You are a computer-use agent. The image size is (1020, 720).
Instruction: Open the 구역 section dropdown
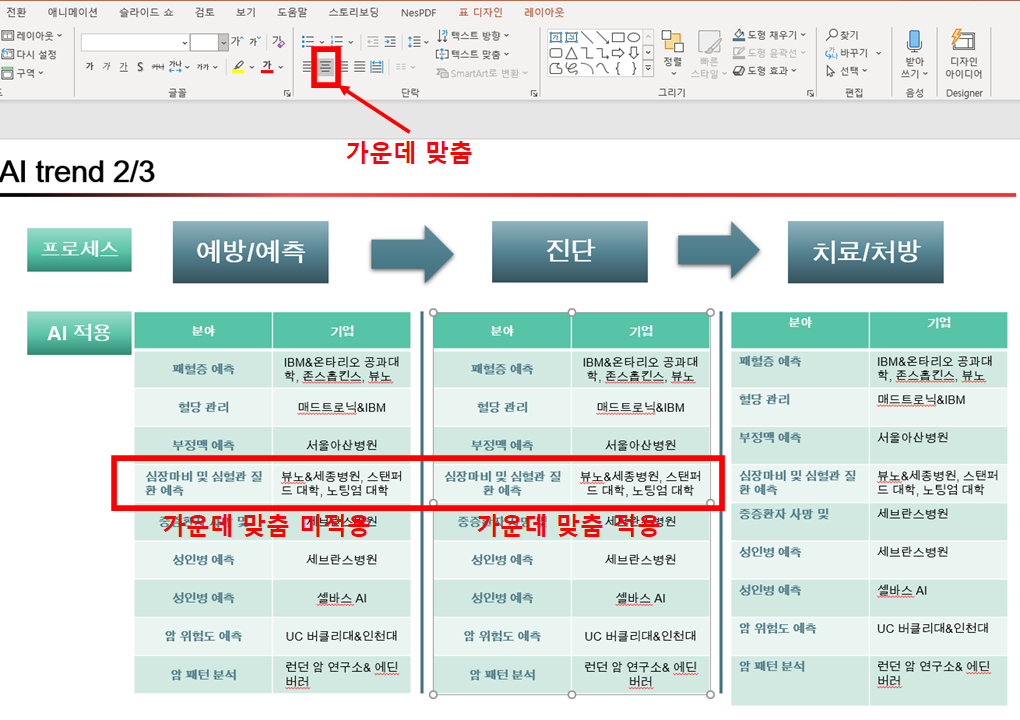click(x=23, y=73)
